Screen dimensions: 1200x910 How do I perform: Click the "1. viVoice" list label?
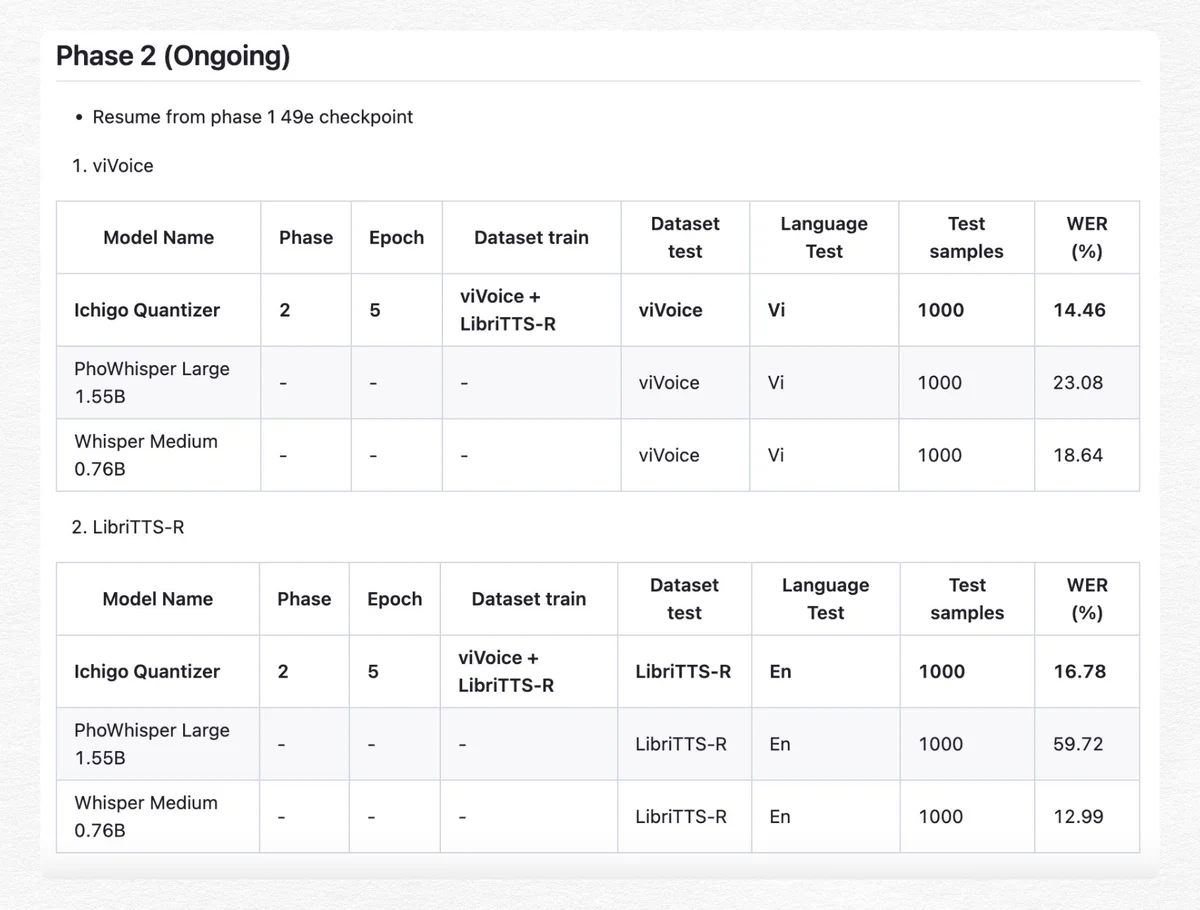(x=112, y=166)
